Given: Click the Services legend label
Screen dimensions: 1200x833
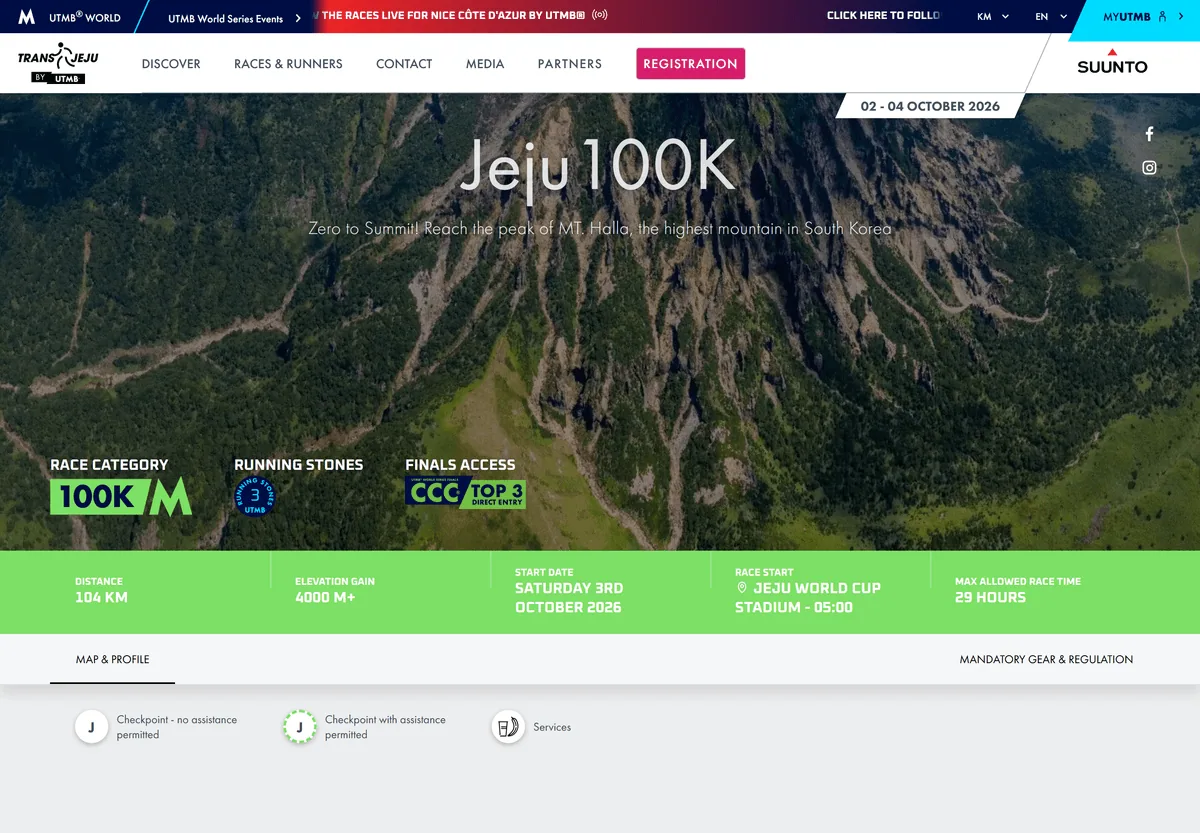Looking at the screenshot, I should tap(552, 727).
